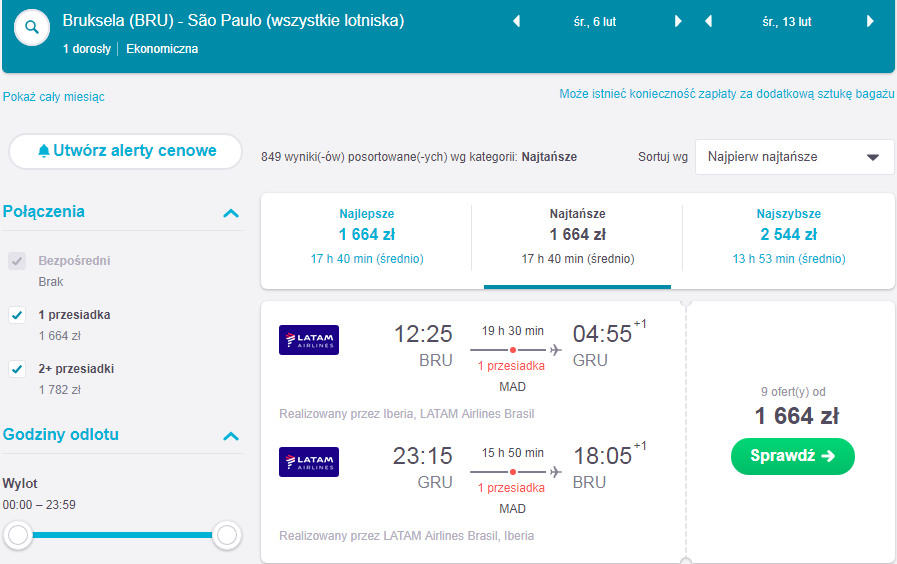
Task: Go to next departure date after śr., 6 lut
Action: [x=678, y=22]
